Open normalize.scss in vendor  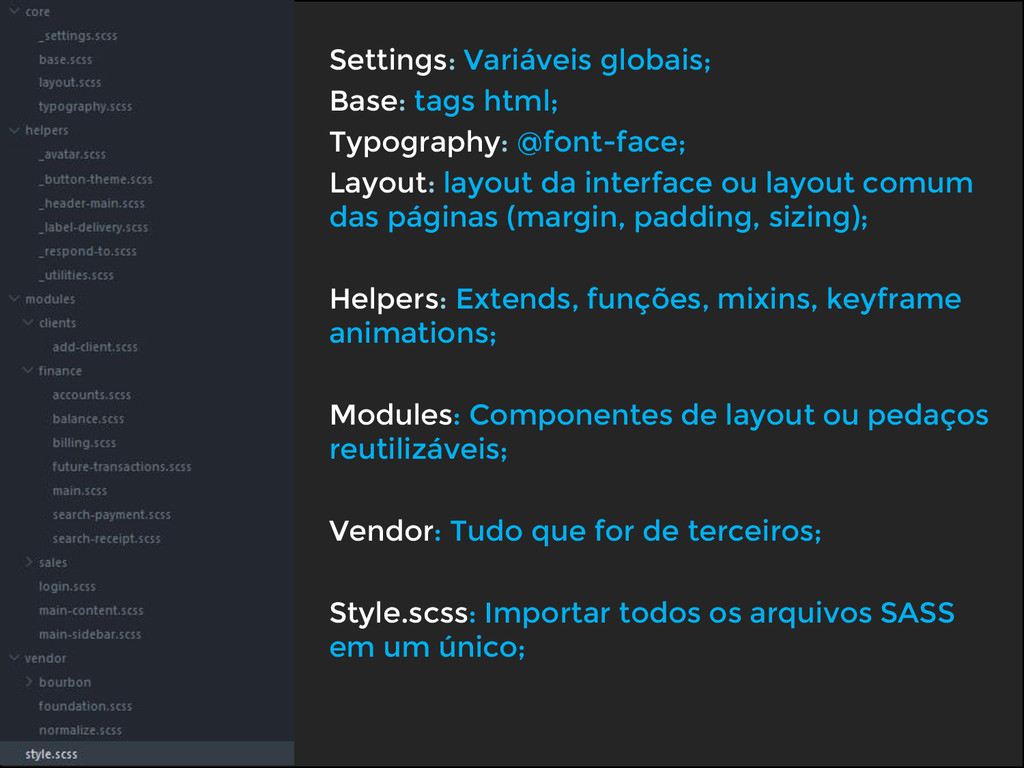(80, 730)
